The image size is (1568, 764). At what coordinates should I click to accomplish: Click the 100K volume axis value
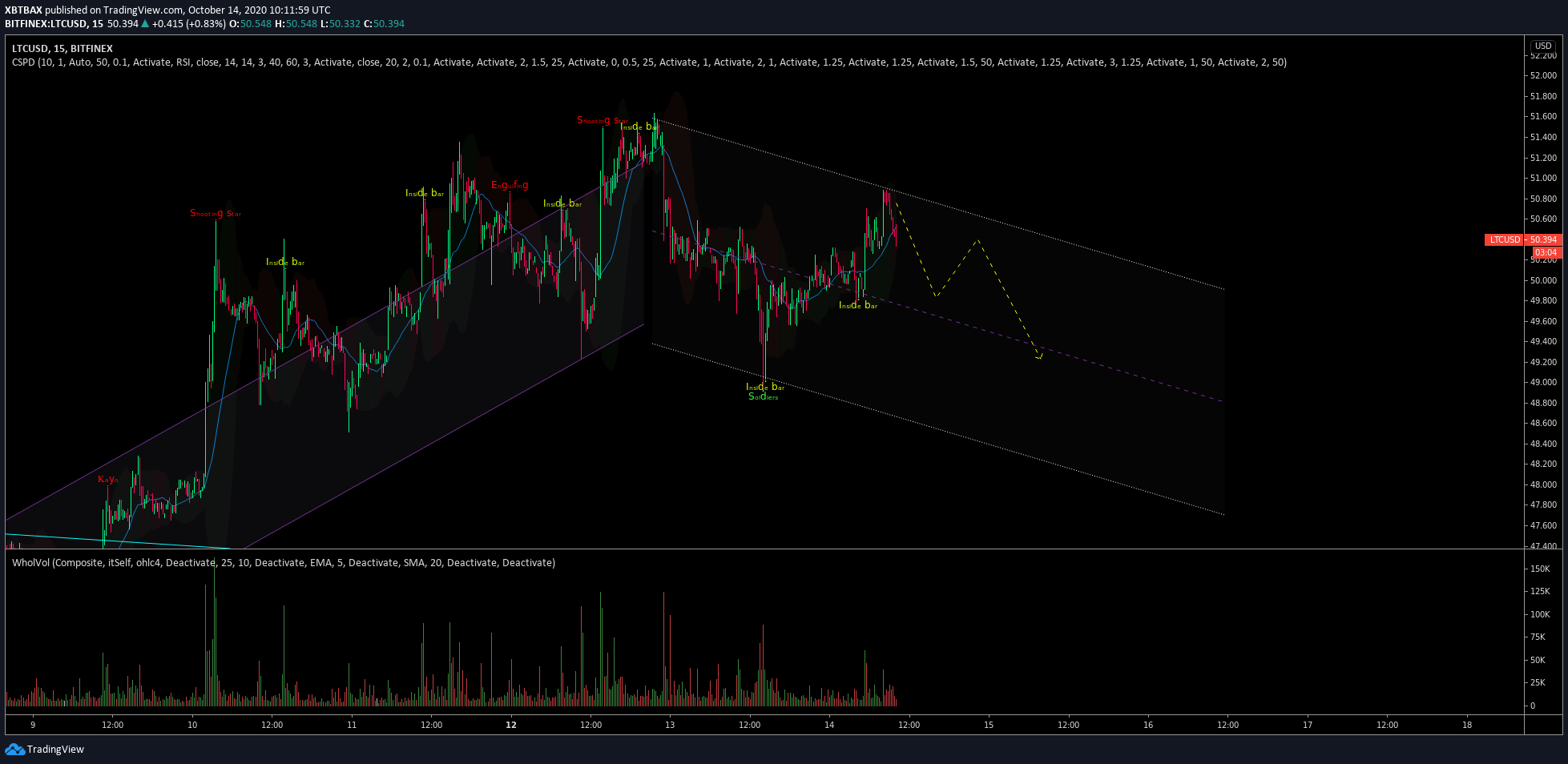coord(1540,614)
